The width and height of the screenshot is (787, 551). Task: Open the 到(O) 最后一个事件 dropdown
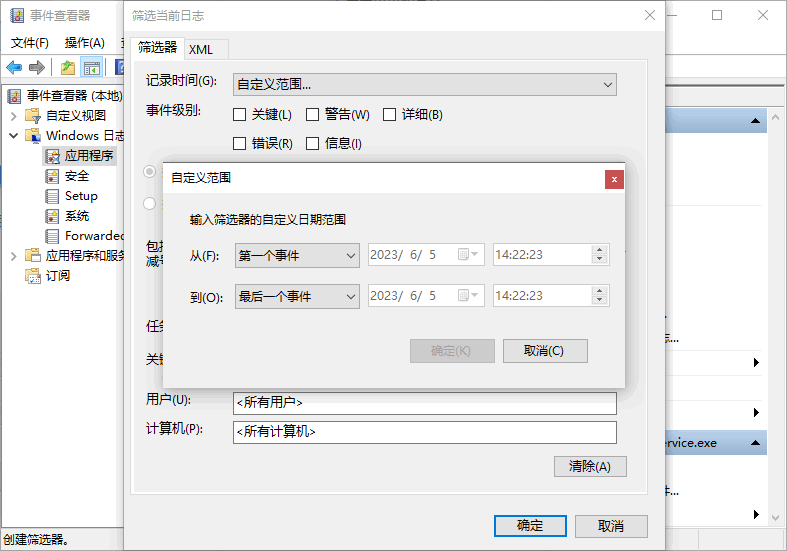pyautogui.click(x=297, y=296)
